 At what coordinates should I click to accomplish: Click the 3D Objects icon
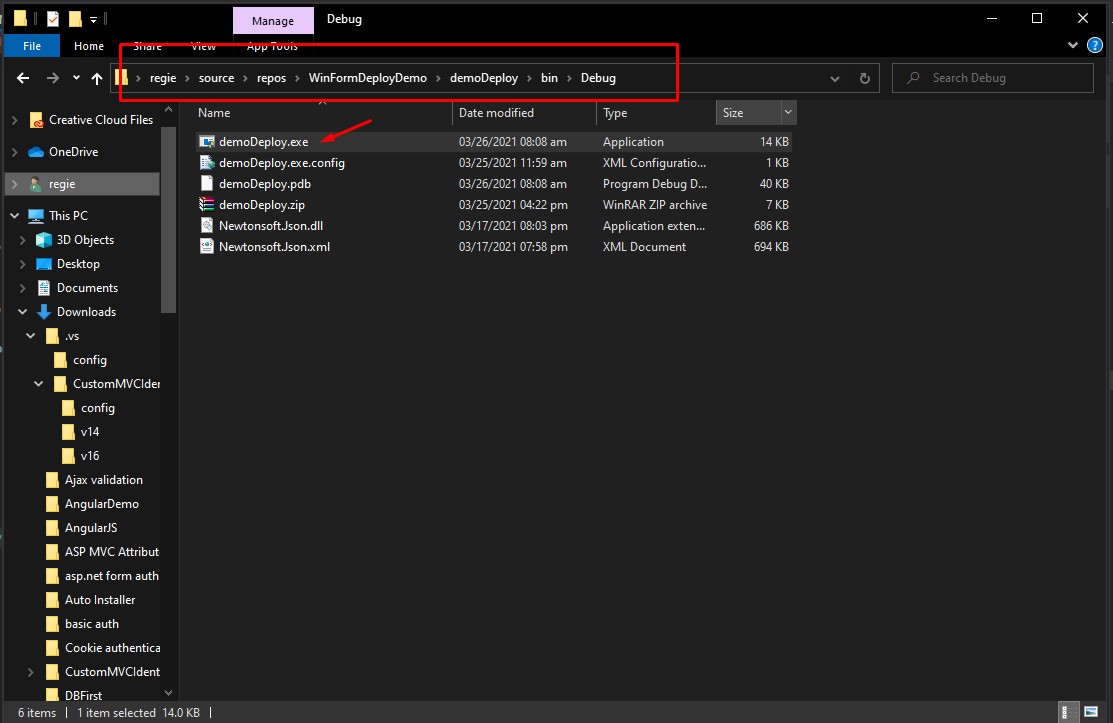pos(43,240)
